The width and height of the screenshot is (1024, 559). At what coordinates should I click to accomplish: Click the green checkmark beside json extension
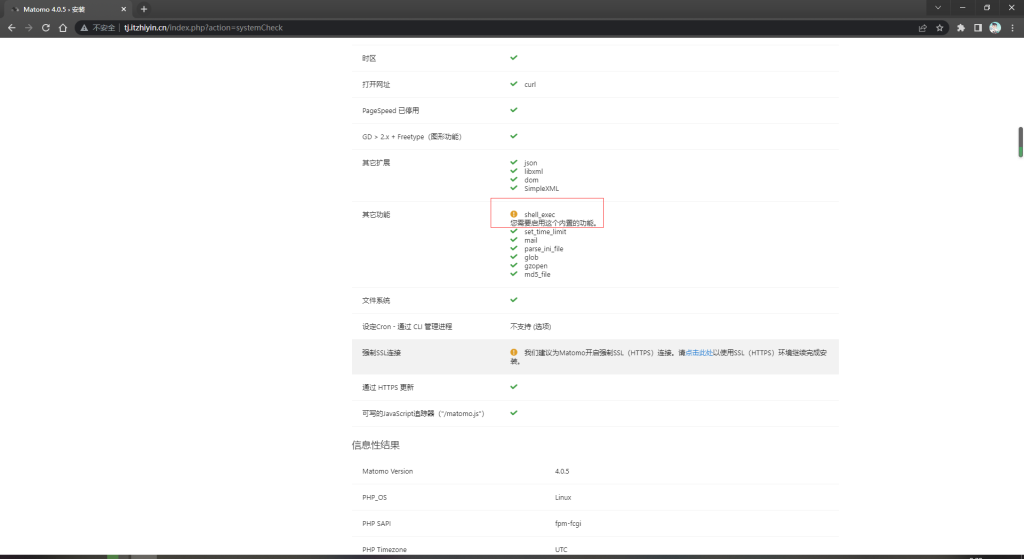514,162
